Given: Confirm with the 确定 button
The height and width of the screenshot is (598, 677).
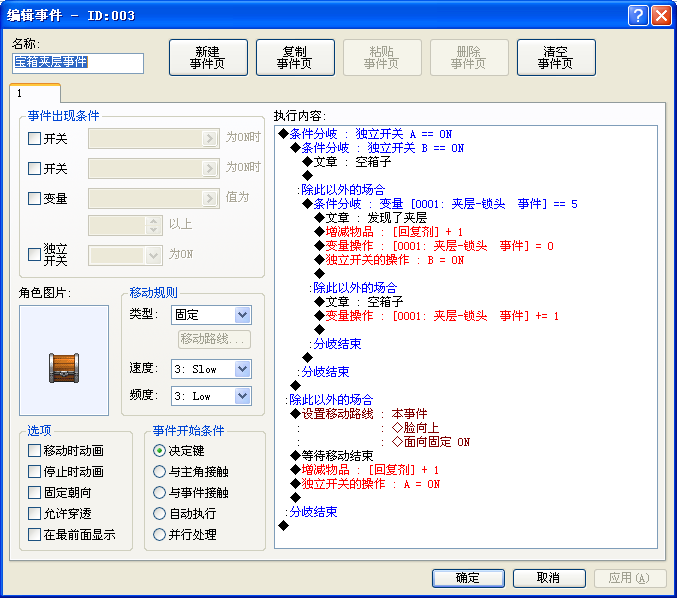Looking at the screenshot, I should coord(468,578).
